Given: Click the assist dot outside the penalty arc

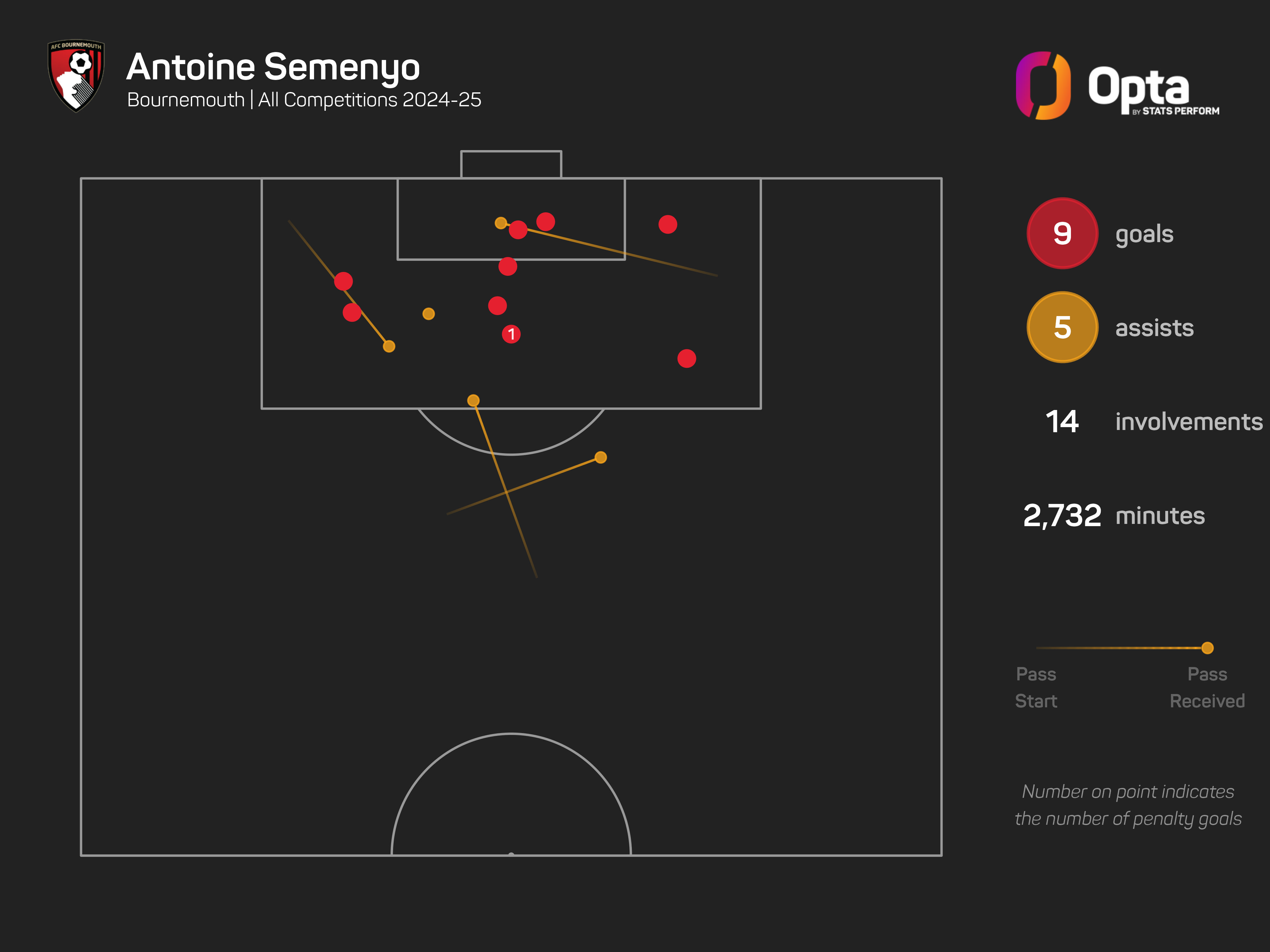Looking at the screenshot, I should coord(601,457).
